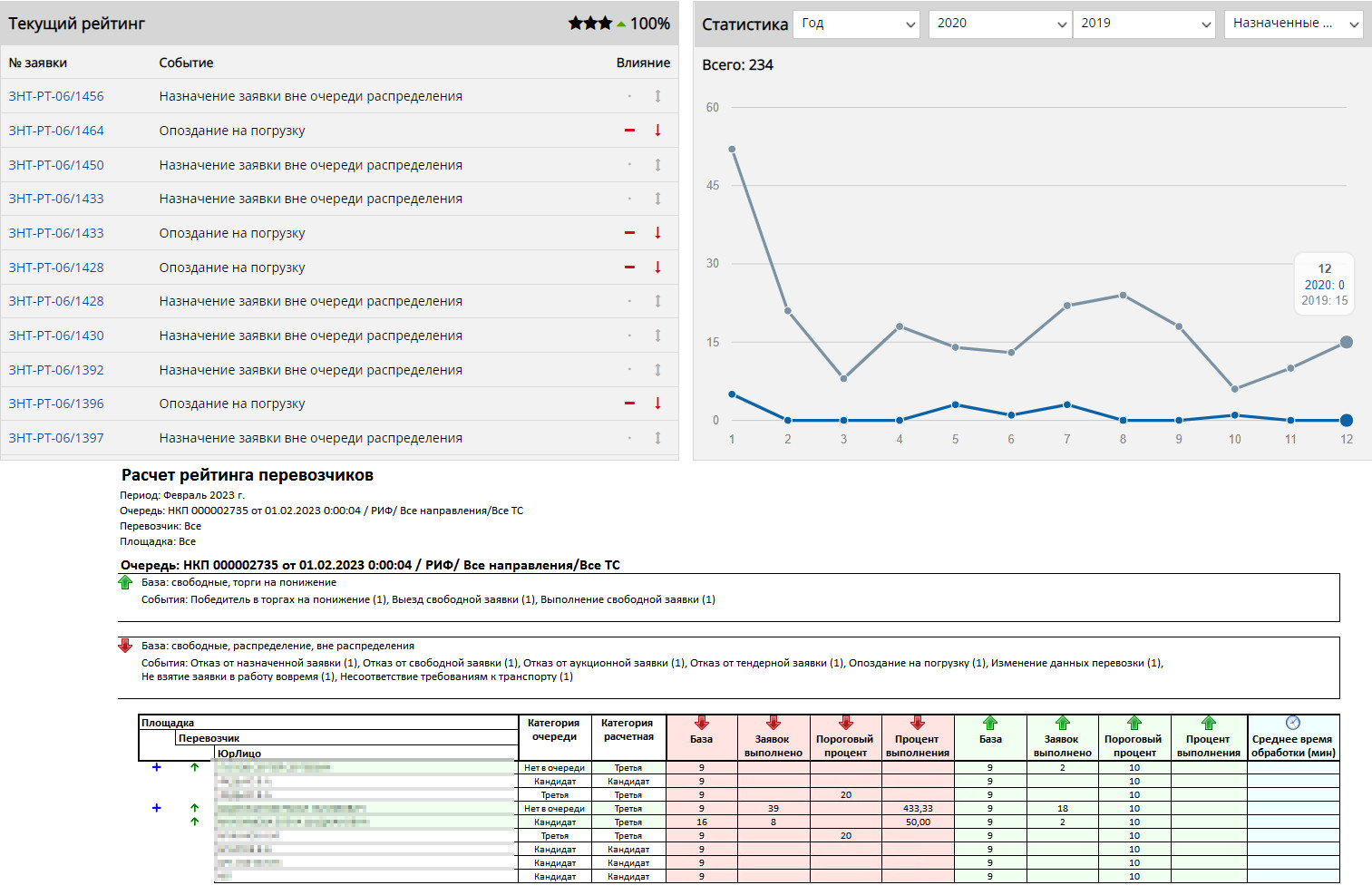1372x895 pixels.
Task: Click red arrow above red Заявок выполнено column
Action: 774,723
